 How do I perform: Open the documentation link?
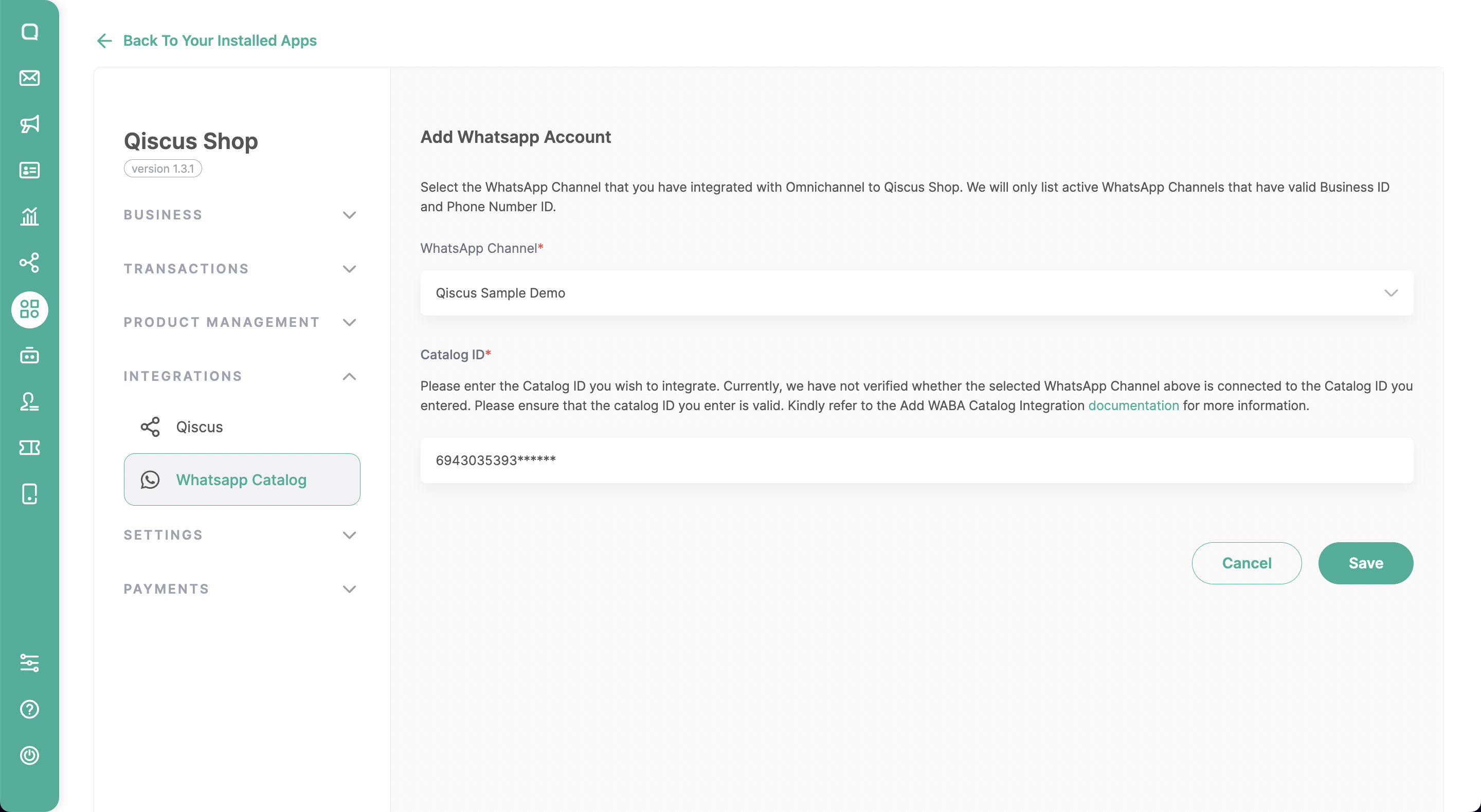(1133, 405)
